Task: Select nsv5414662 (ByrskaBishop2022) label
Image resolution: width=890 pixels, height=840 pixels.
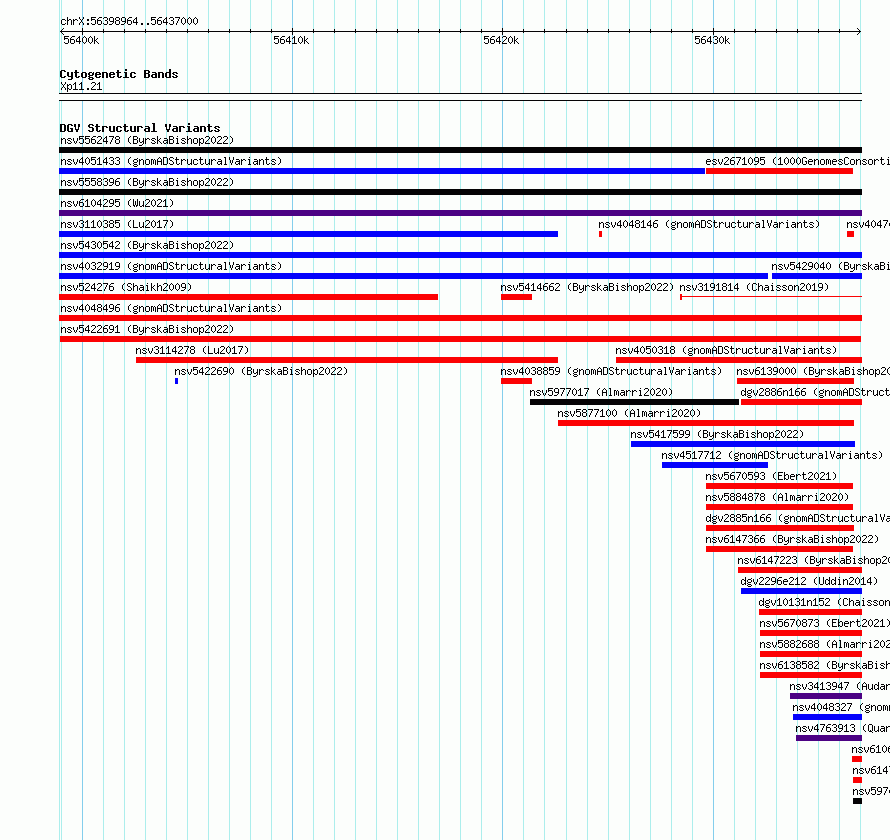Action: coord(587,287)
